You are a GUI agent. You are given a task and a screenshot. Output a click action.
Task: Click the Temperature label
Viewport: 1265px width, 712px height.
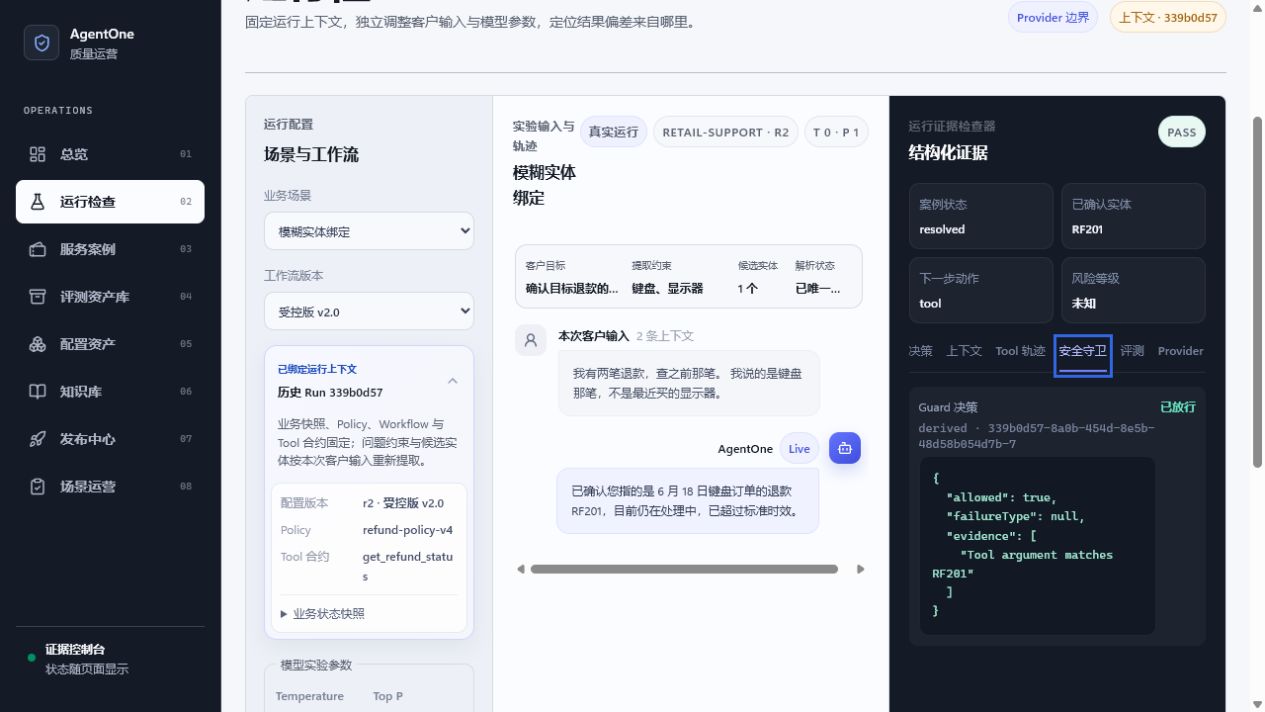[309, 696]
